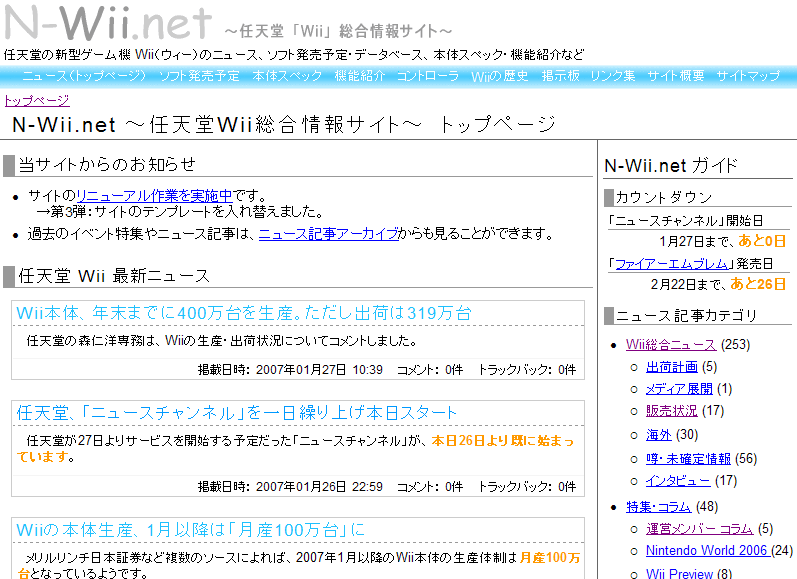Click the カウントダウン section heading
797x579 pixels.
pos(664,197)
